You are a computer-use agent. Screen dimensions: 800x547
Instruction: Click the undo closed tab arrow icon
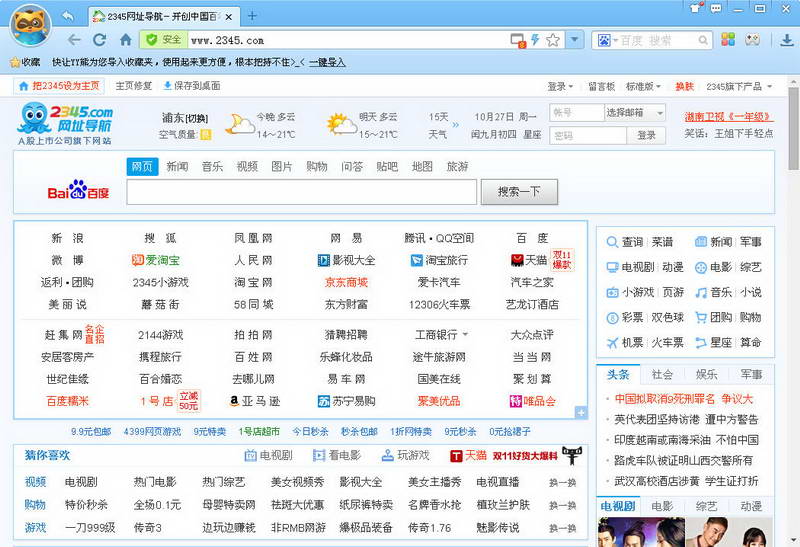pyautogui.click(x=67, y=16)
